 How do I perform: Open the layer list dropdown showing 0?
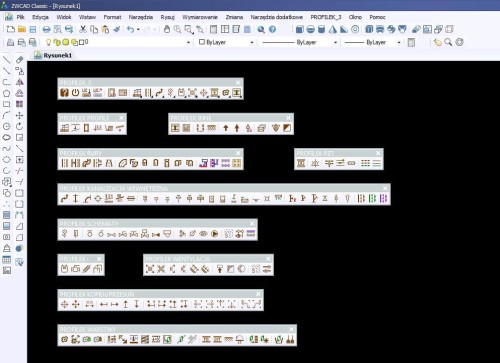coord(189,42)
